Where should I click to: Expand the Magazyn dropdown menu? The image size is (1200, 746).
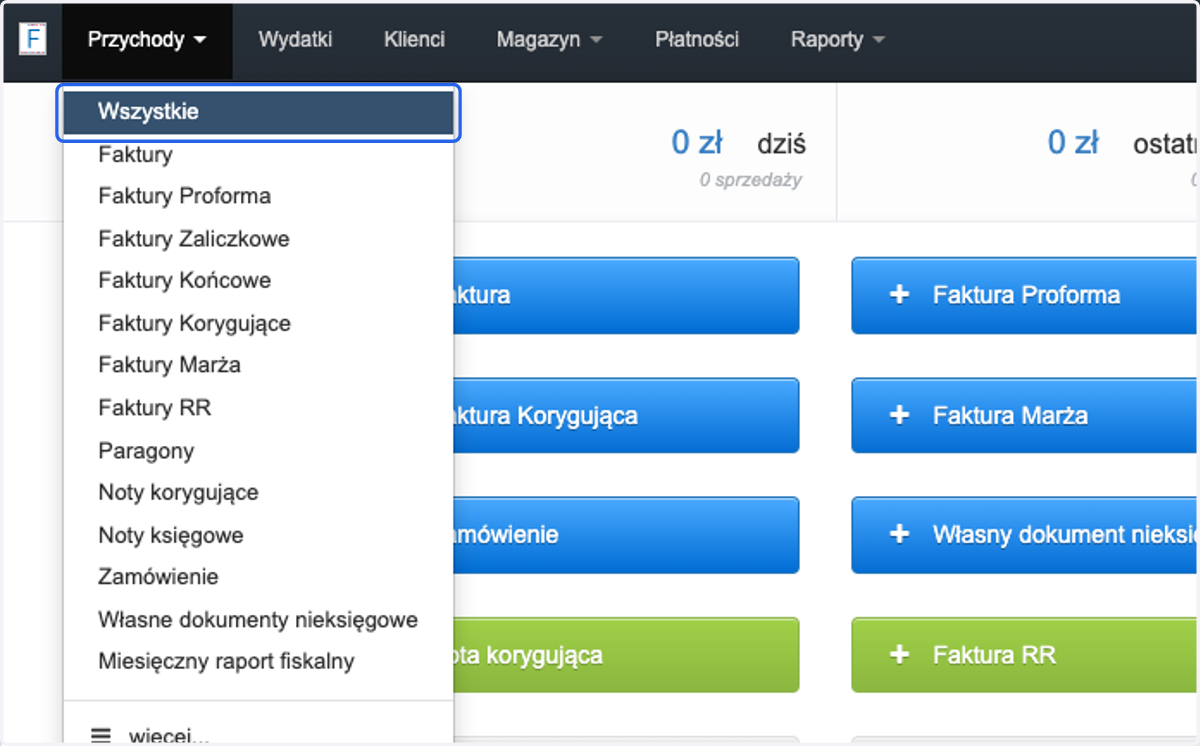pyautogui.click(x=549, y=40)
